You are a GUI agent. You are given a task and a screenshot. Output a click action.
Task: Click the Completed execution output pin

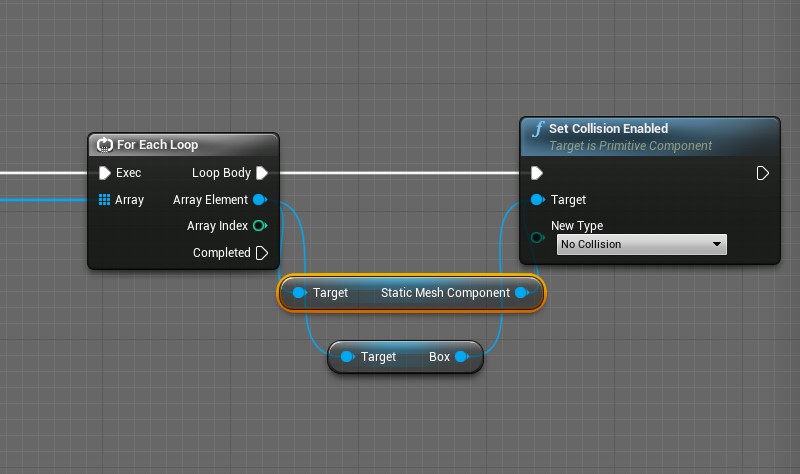point(262,253)
